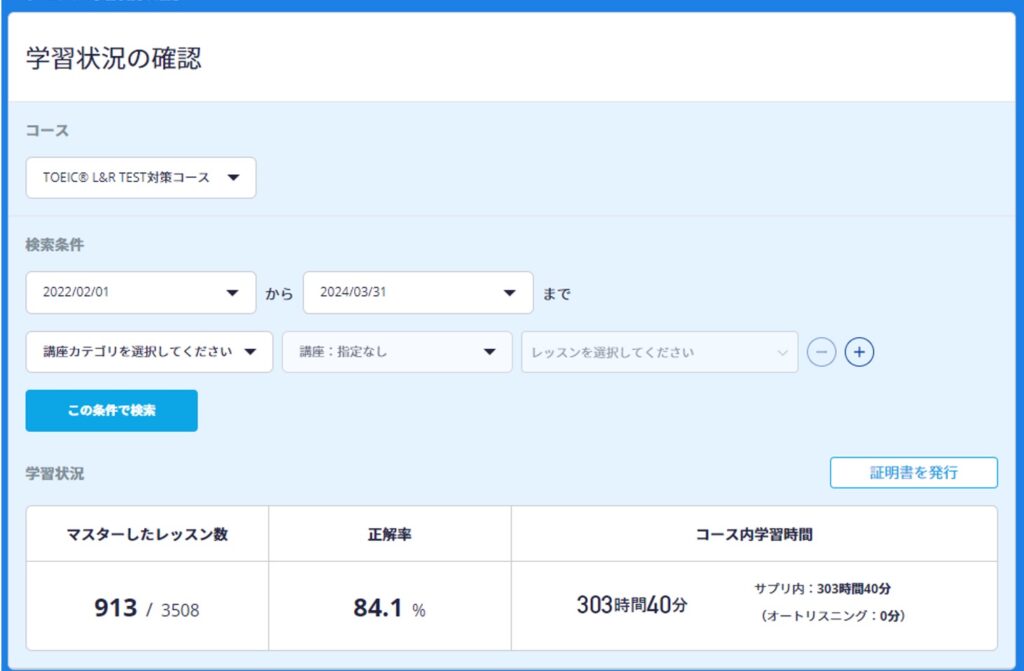Screen dimensions: 1024x671
Task: Open the TOEIC L&R TEST対策コース course dropdown
Action: coord(141,178)
